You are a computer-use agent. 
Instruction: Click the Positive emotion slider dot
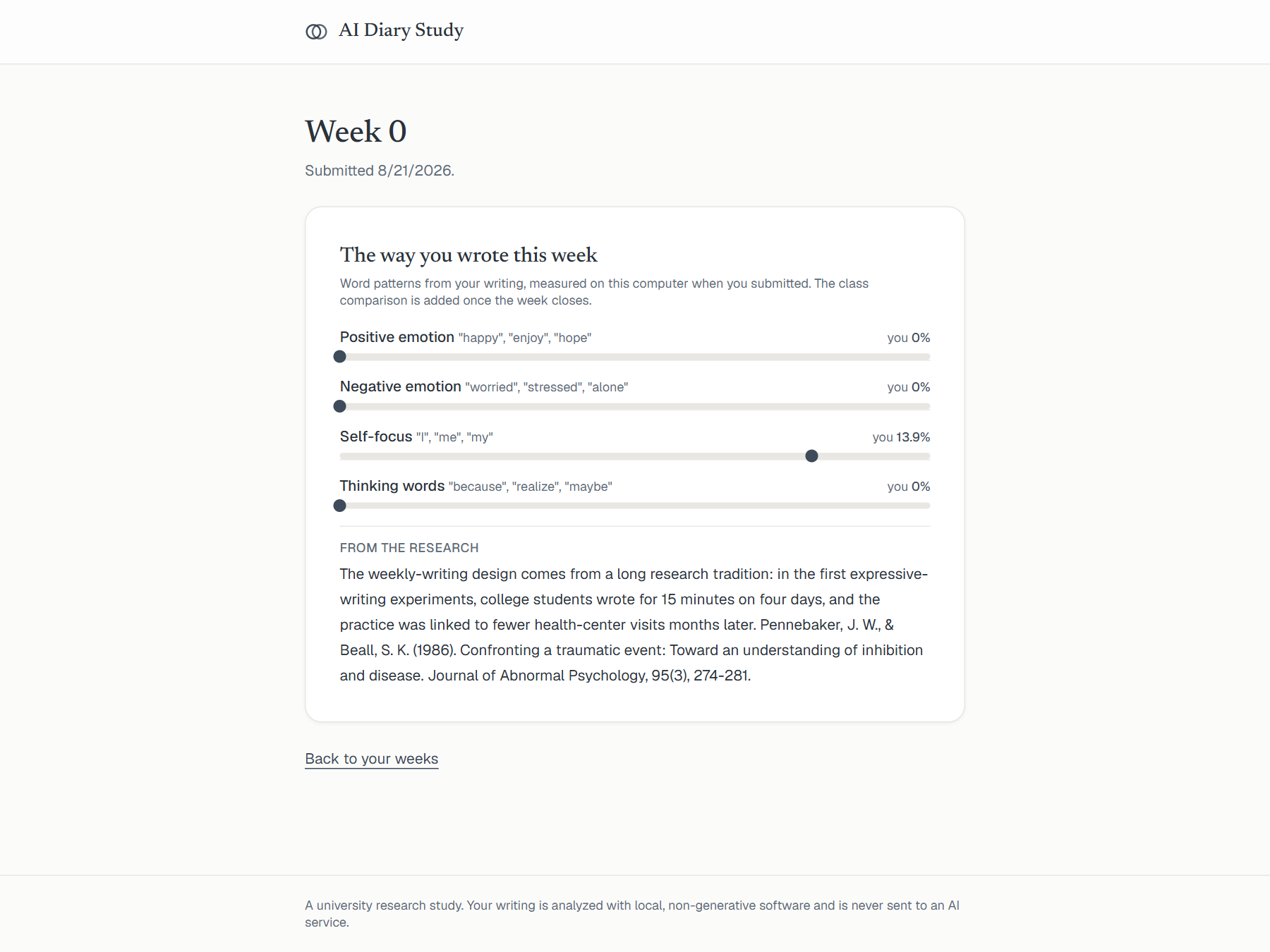[340, 357]
